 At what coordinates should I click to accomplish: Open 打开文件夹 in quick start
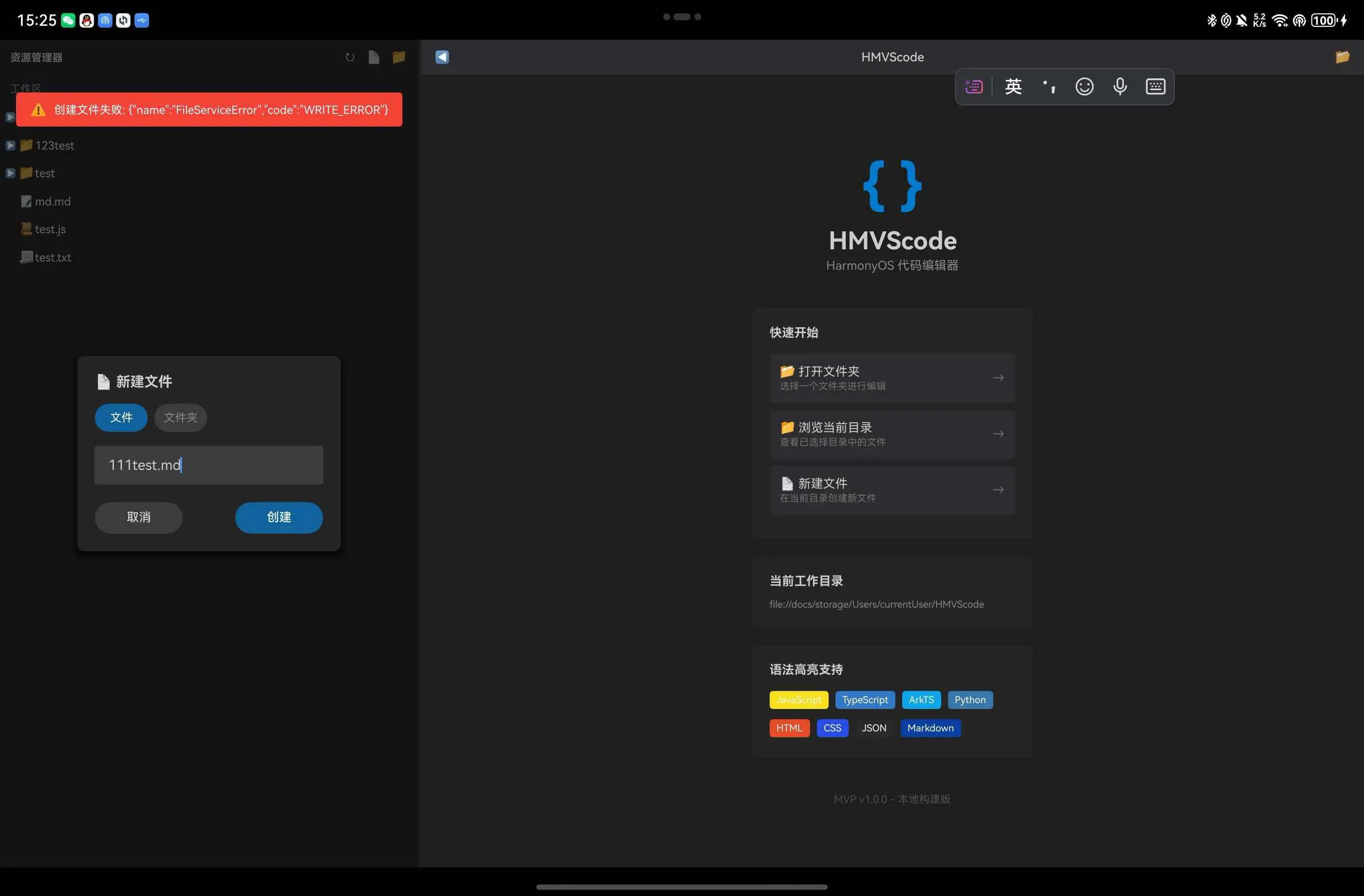pos(892,378)
